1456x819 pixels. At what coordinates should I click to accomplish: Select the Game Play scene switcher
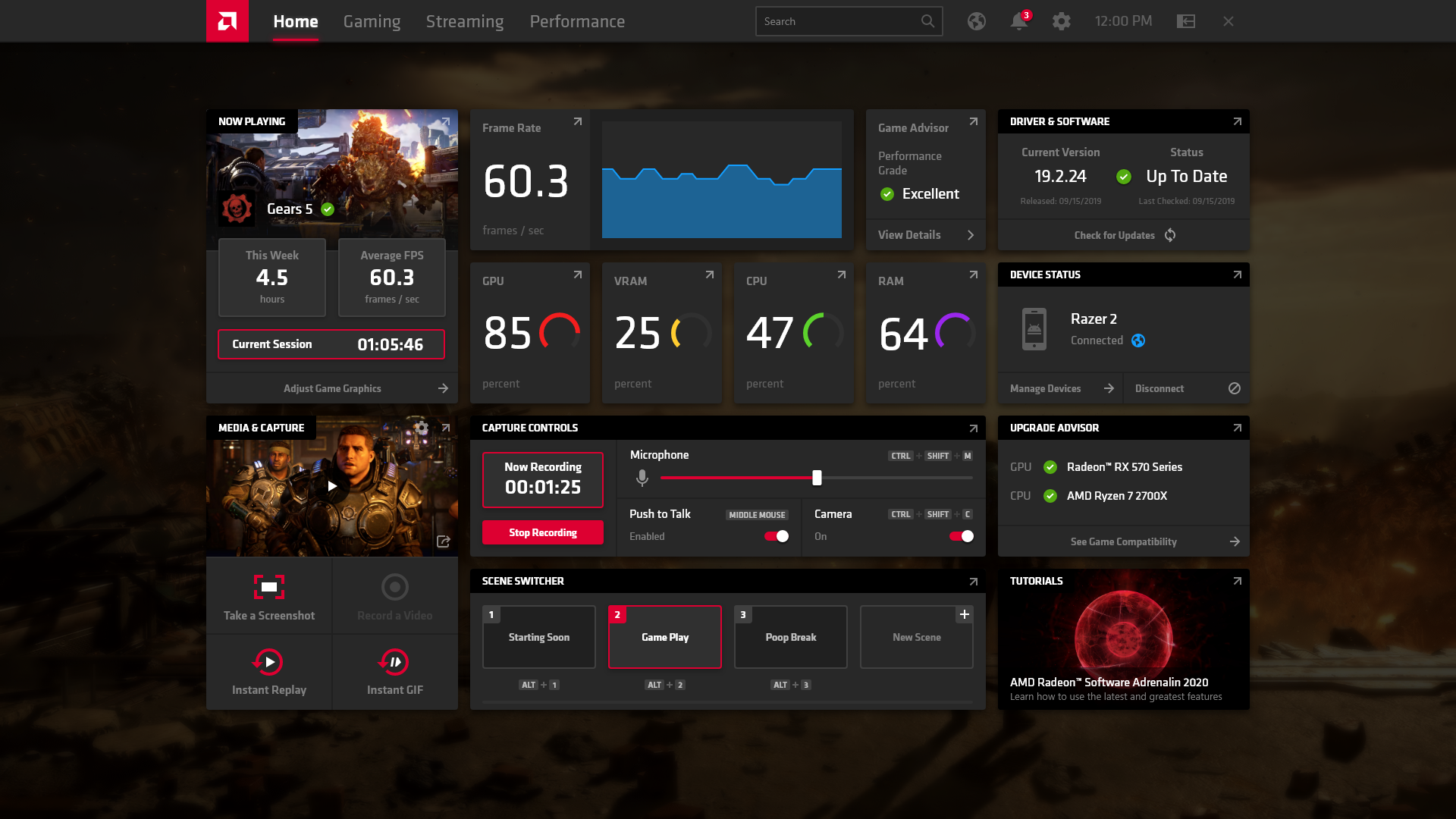coord(665,637)
